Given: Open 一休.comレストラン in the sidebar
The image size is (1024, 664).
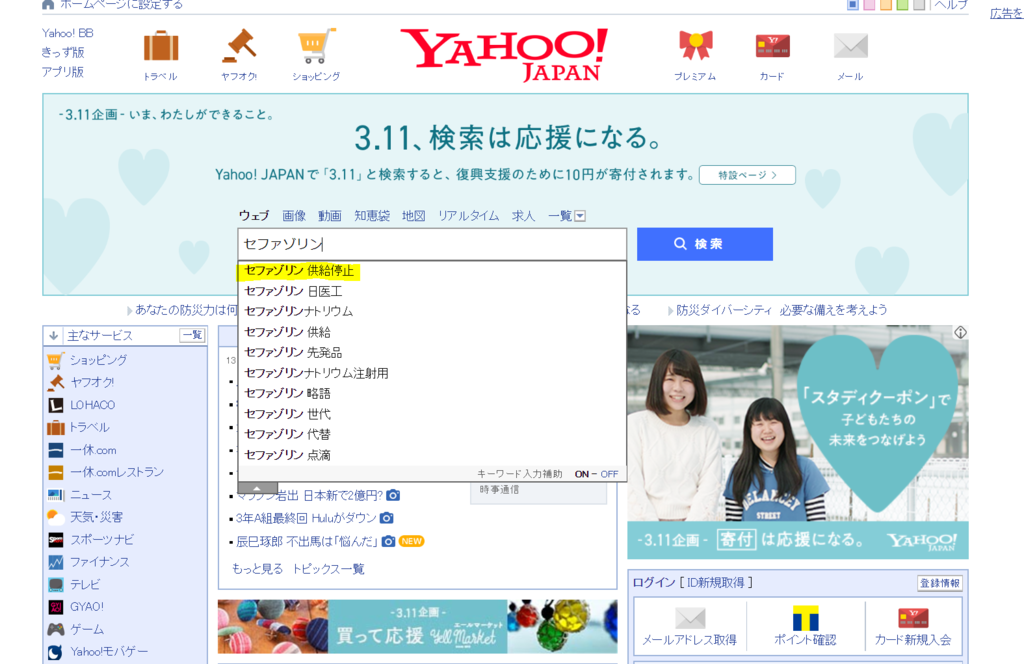Looking at the screenshot, I should [x=117, y=472].
